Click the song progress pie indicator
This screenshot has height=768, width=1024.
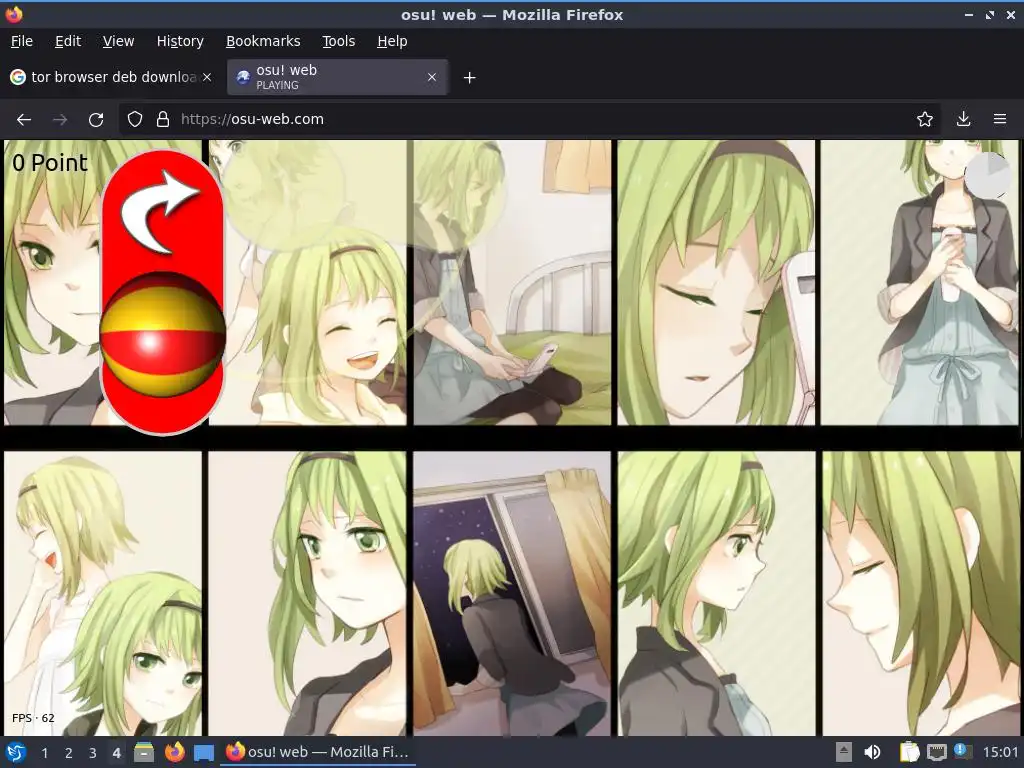[987, 176]
